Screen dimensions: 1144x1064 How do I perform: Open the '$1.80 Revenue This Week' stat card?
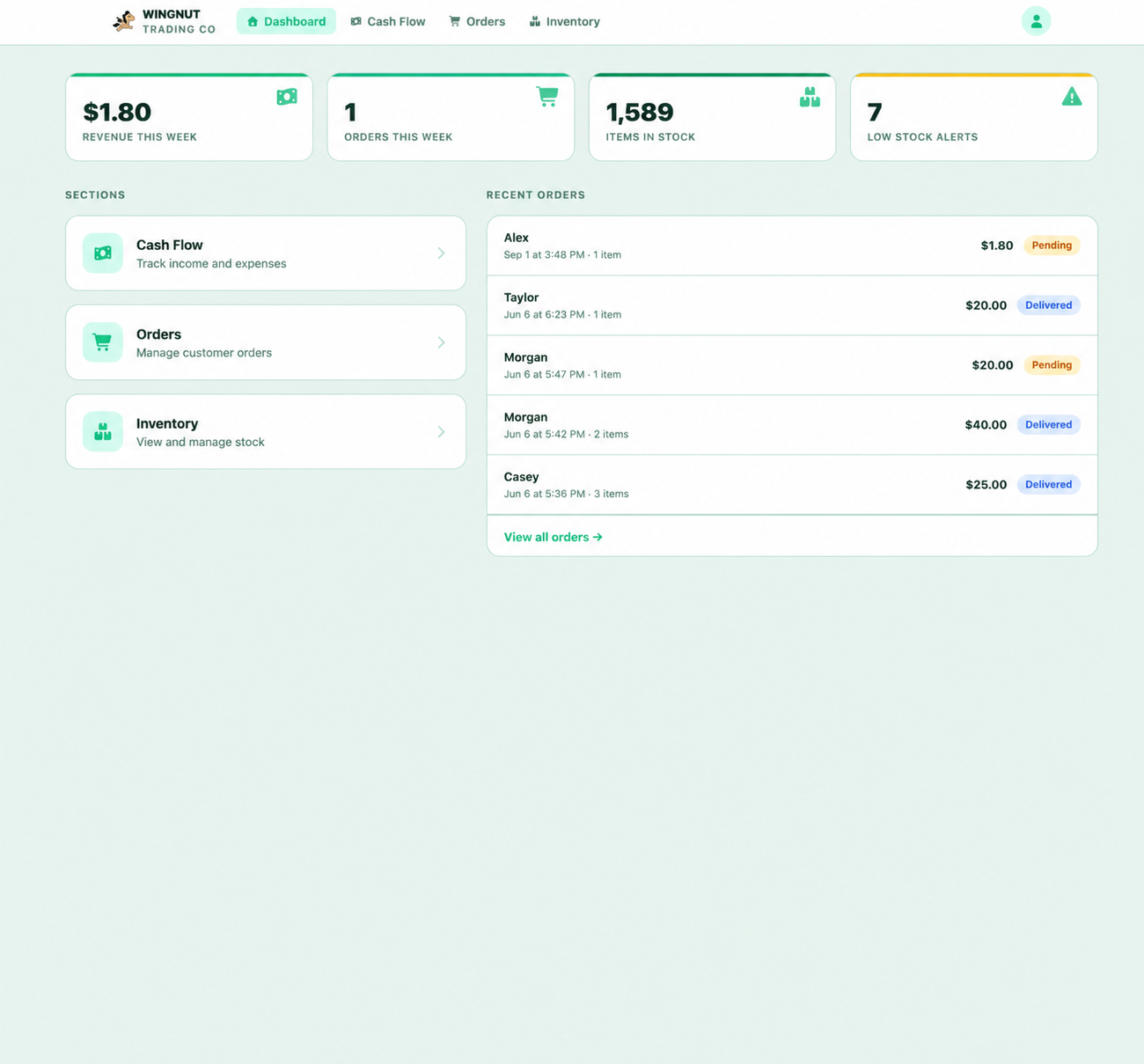[x=189, y=117]
